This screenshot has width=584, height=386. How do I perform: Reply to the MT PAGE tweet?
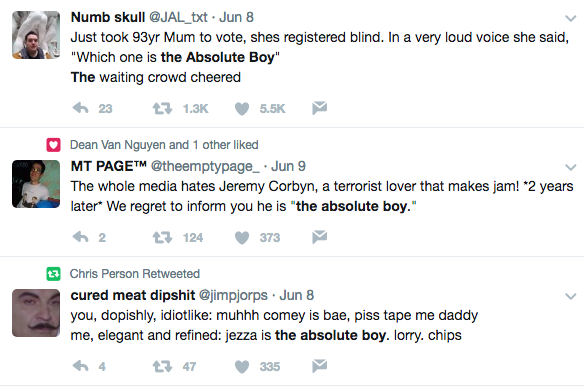click(x=80, y=237)
